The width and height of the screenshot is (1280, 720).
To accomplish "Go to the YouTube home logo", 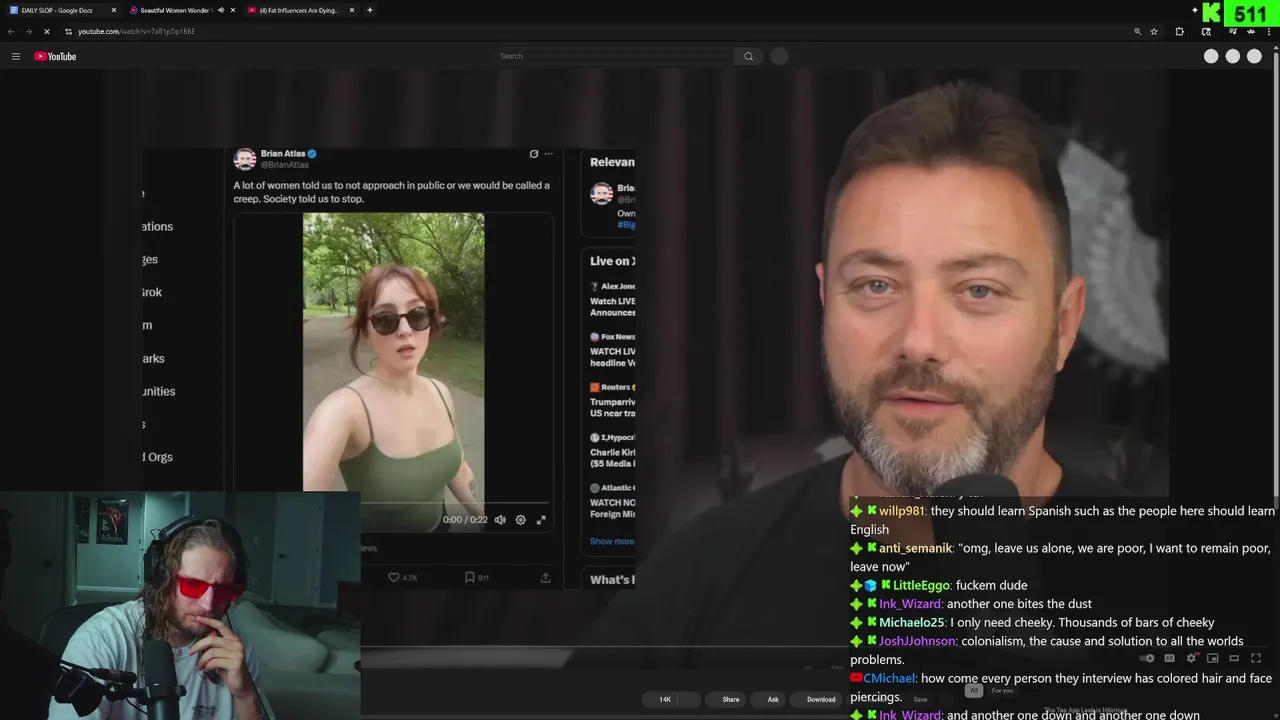I will pyautogui.click(x=55, y=56).
